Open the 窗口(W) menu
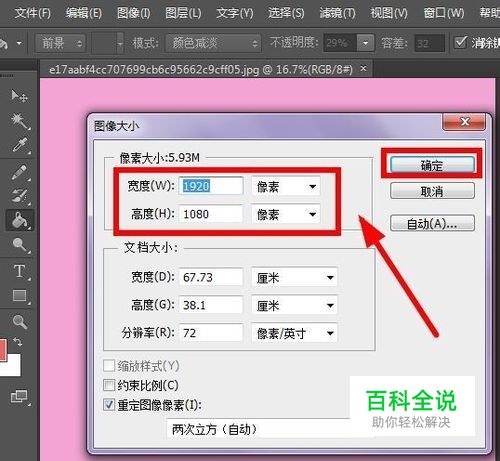Image resolution: width=500 pixels, height=461 pixels. (444, 13)
